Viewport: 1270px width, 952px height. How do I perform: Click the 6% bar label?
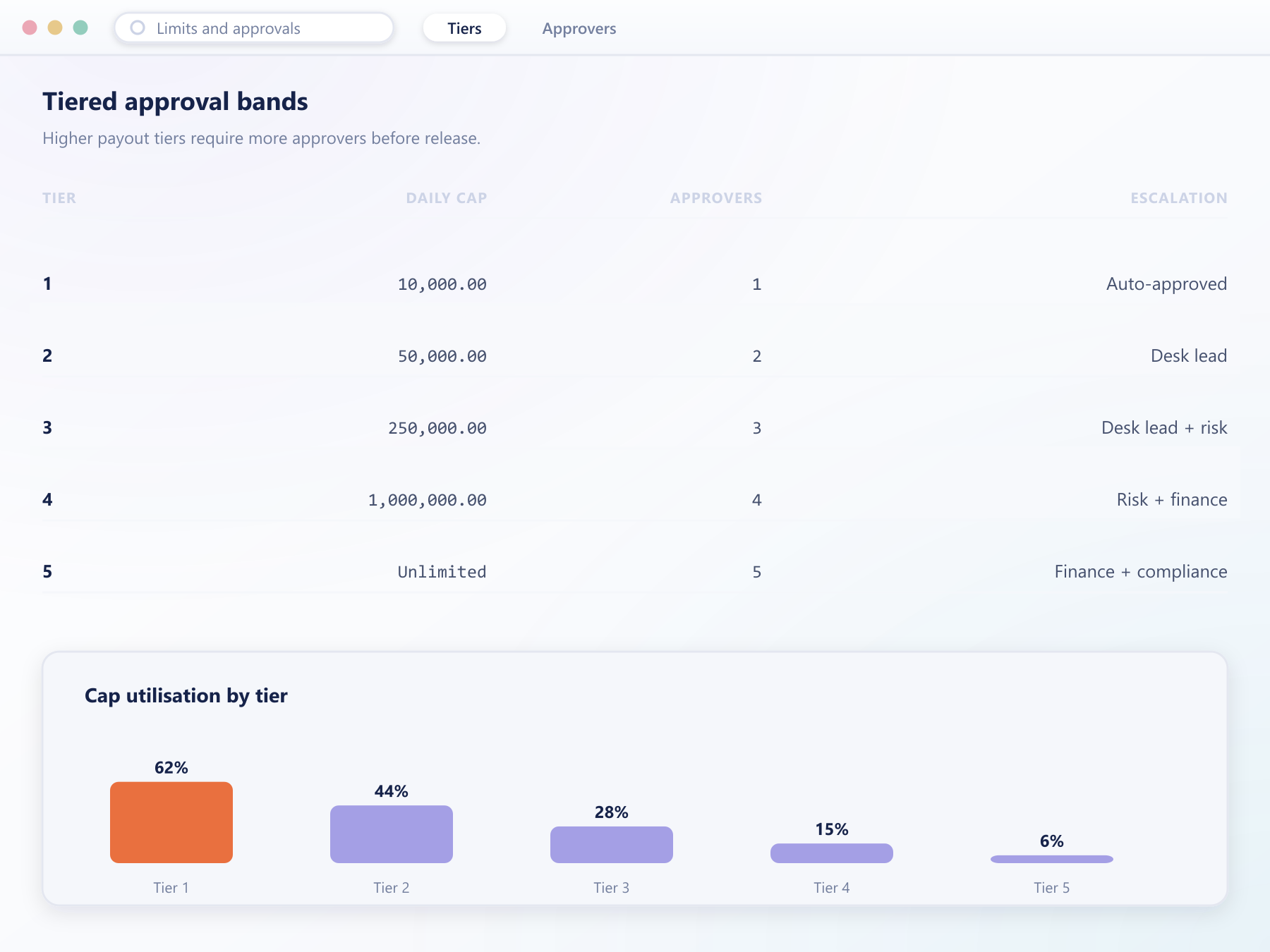[x=1052, y=841]
